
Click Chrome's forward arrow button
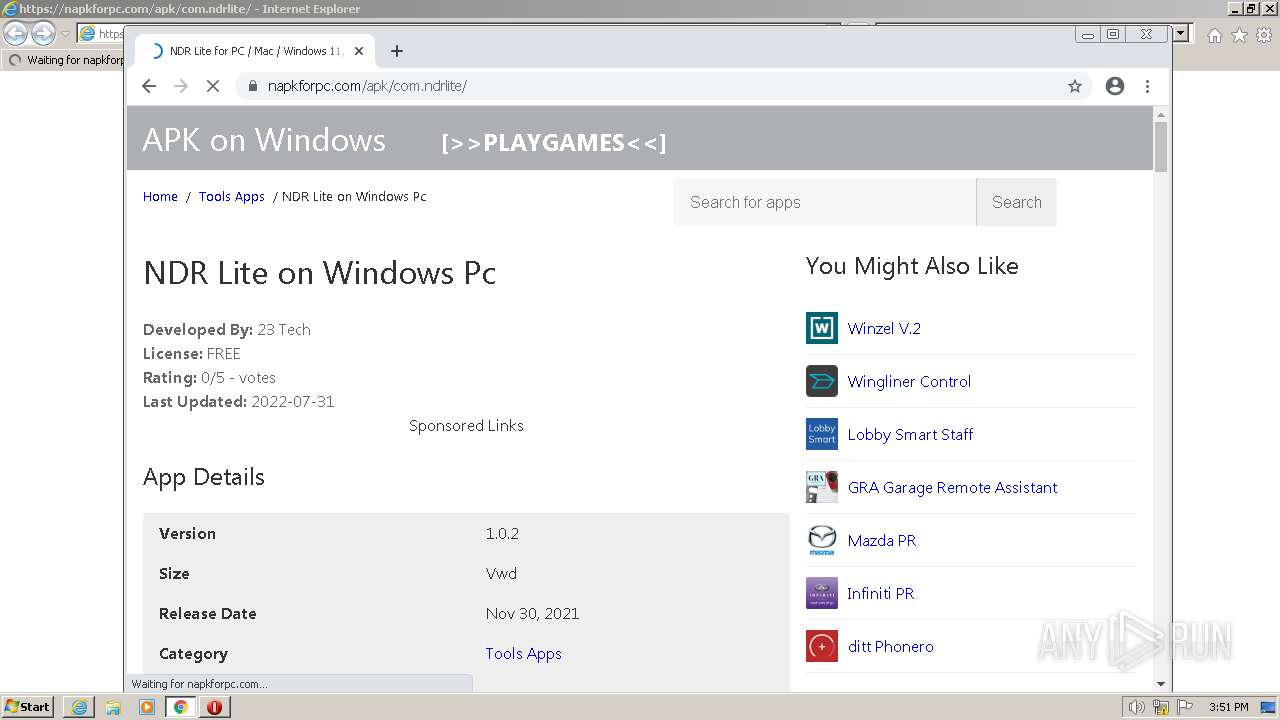coord(181,86)
